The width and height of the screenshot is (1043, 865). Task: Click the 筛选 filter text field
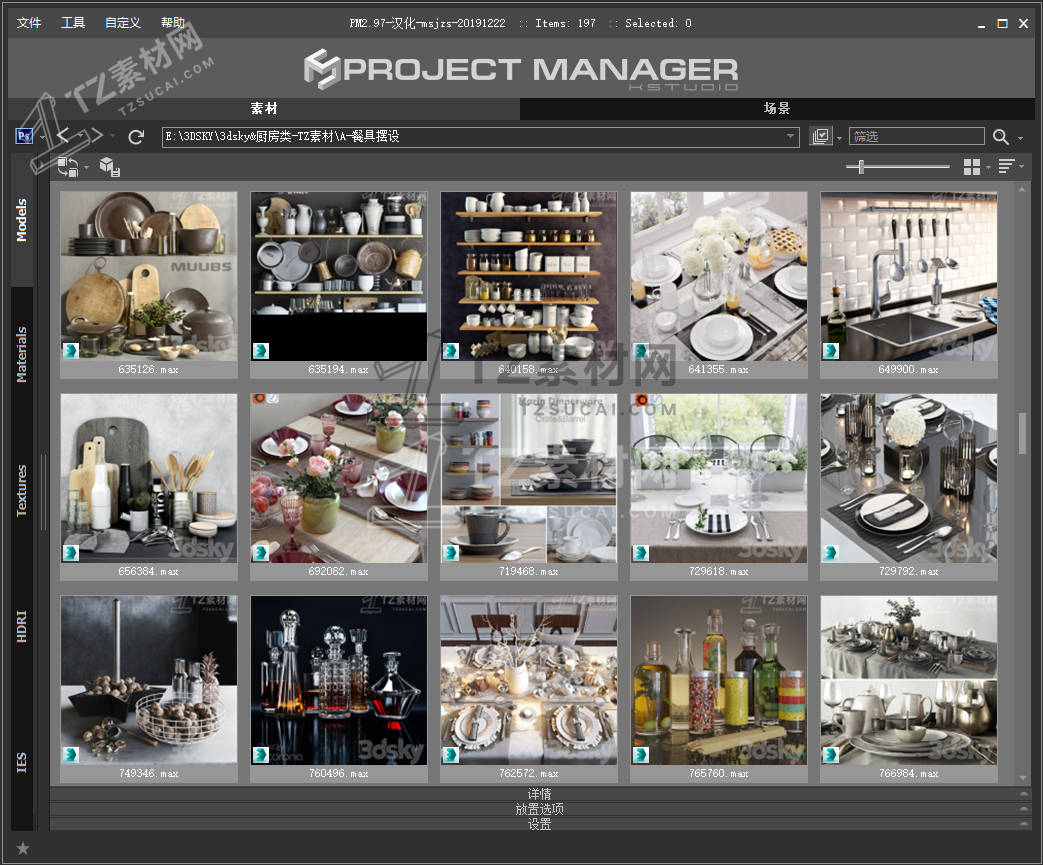pyautogui.click(x=917, y=136)
